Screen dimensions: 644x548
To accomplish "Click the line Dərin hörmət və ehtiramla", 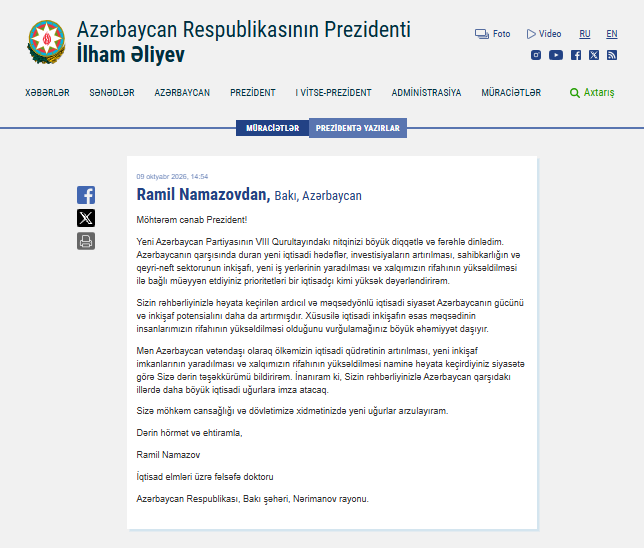I will click(189, 433).
